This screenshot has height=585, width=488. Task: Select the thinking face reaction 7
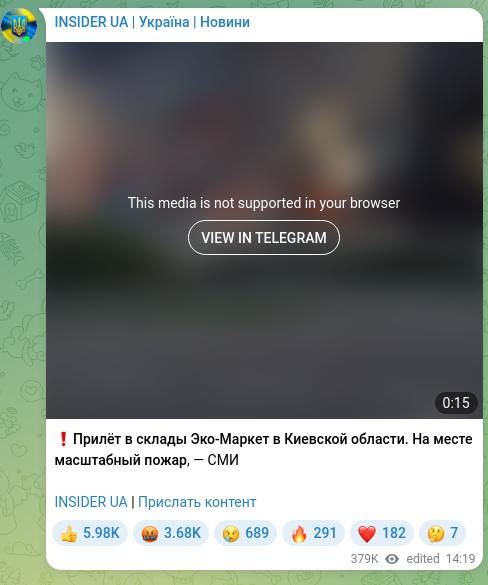click(x=442, y=533)
